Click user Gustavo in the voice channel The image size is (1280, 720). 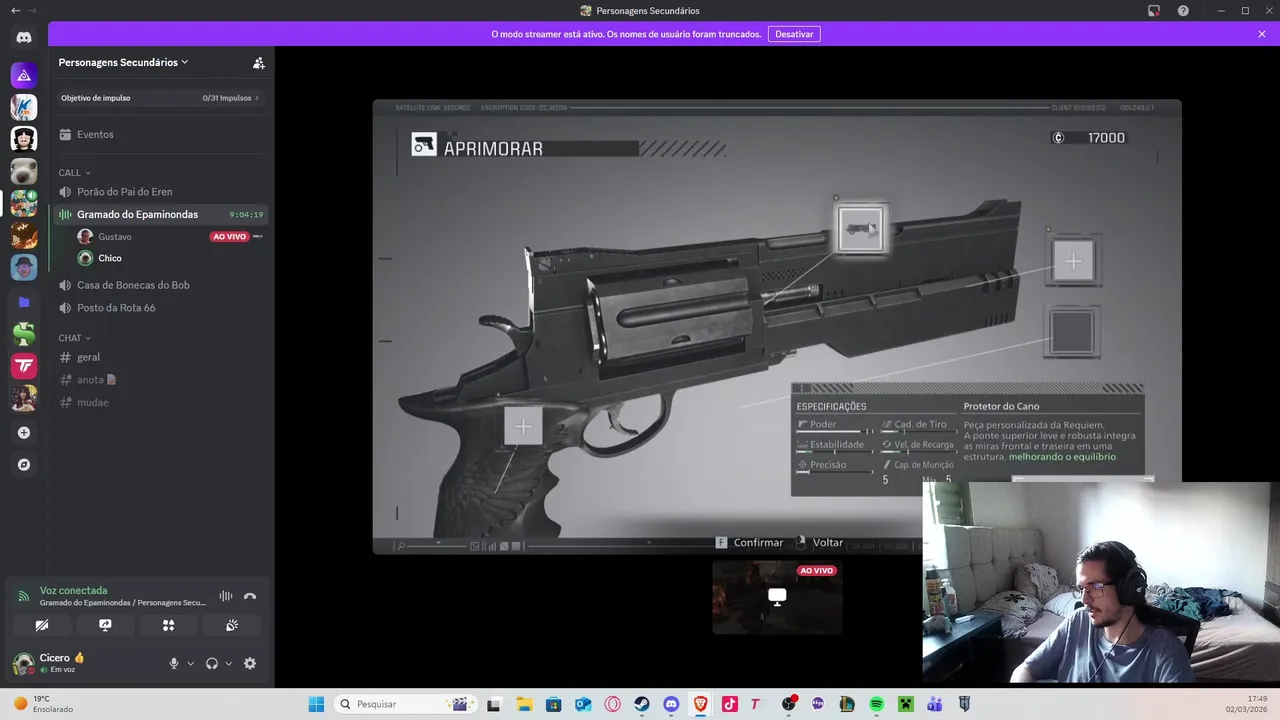click(x=114, y=237)
